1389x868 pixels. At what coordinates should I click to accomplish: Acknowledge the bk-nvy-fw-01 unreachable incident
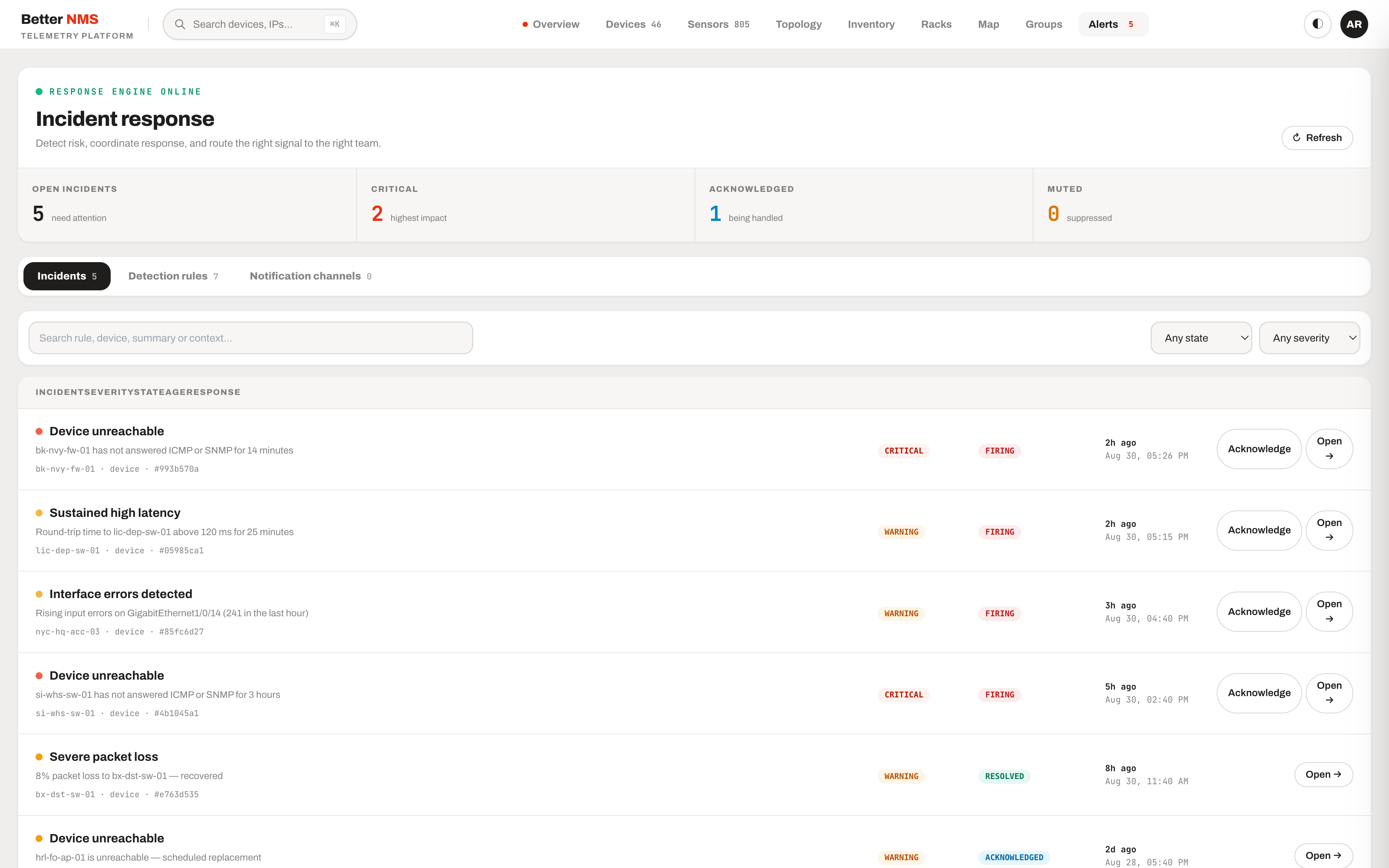click(1259, 449)
